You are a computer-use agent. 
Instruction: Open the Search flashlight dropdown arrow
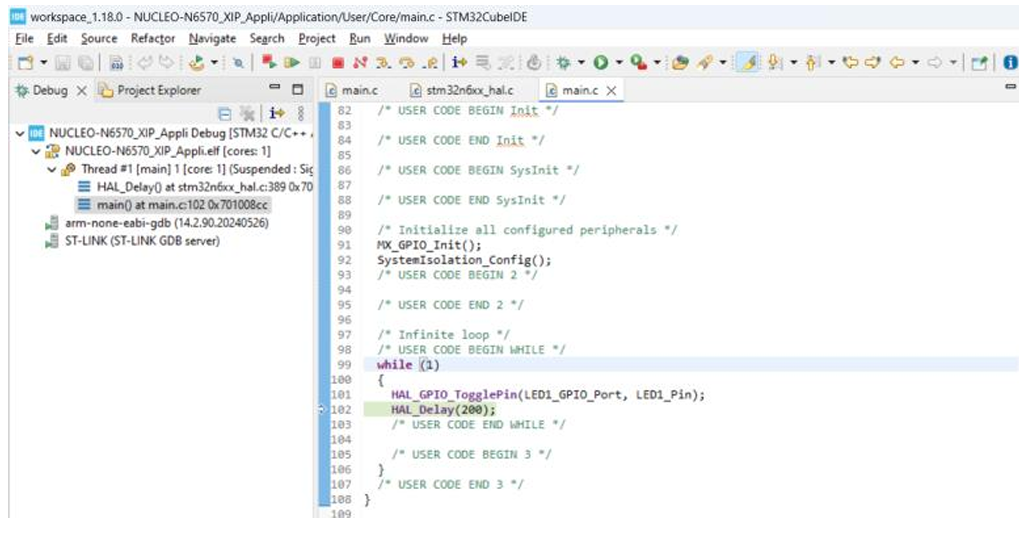click(723, 63)
